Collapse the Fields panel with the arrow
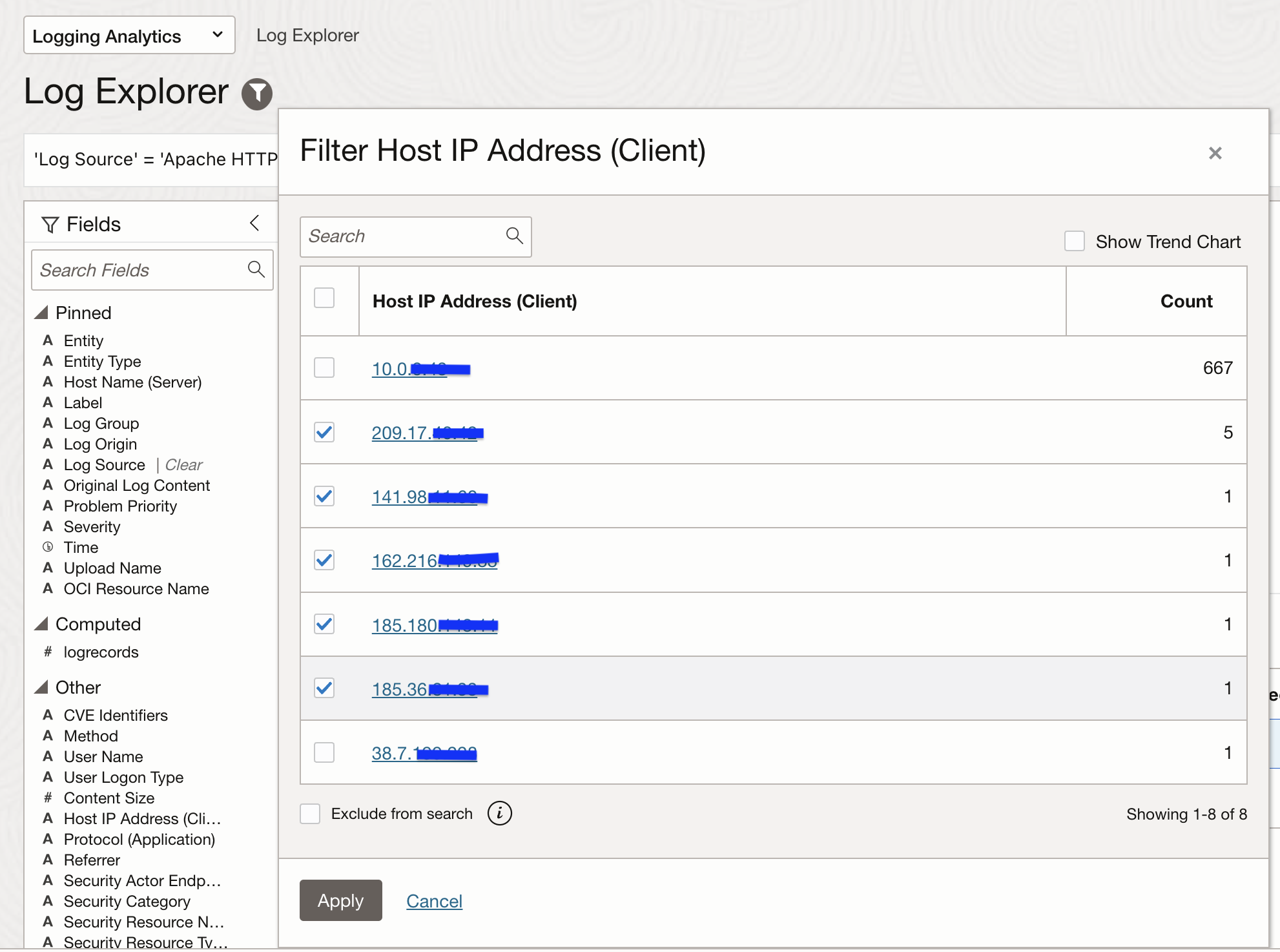This screenshot has width=1280, height=952. [254, 223]
